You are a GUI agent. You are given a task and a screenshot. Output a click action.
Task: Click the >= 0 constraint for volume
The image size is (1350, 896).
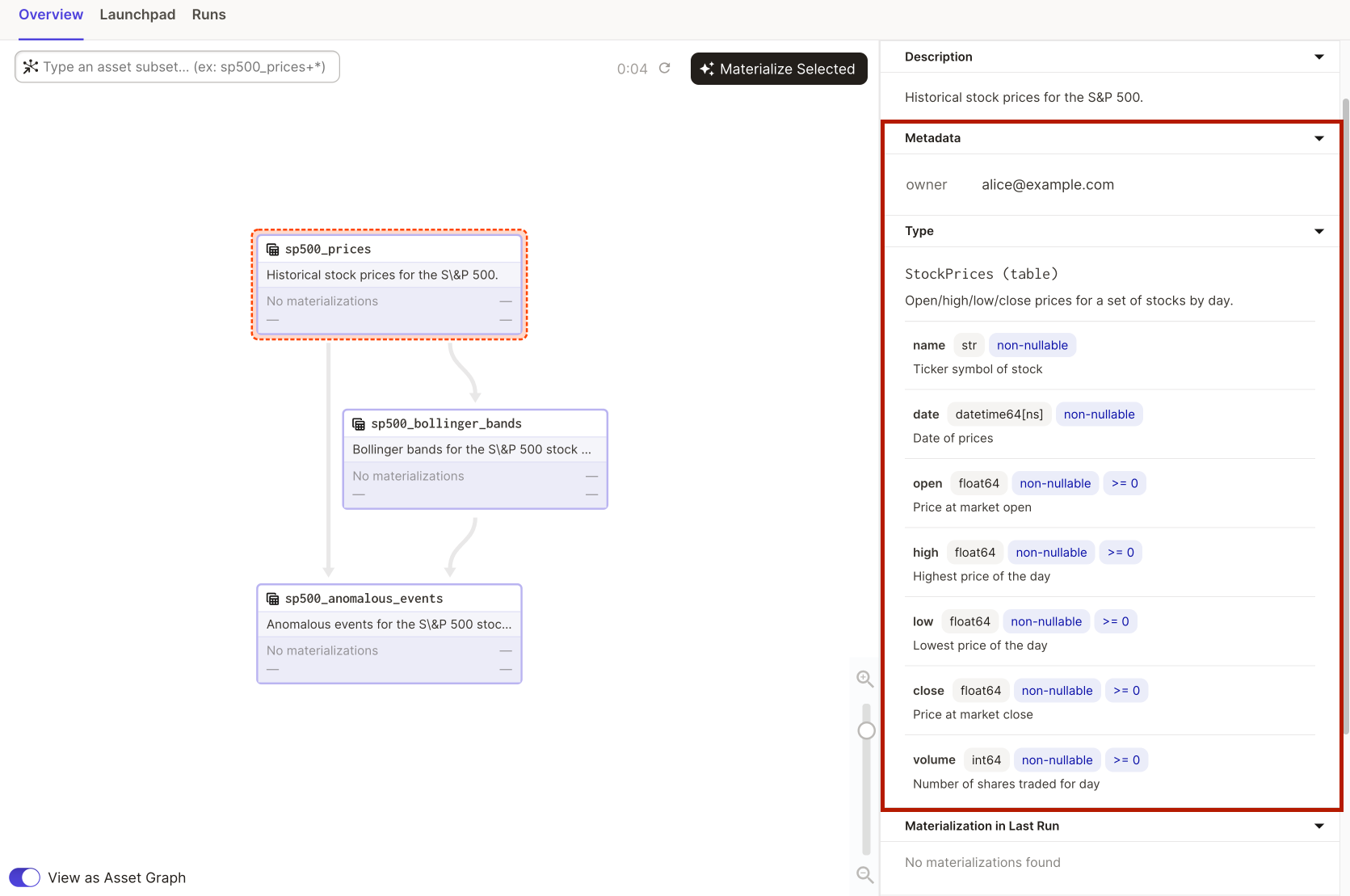pyautogui.click(x=1126, y=760)
